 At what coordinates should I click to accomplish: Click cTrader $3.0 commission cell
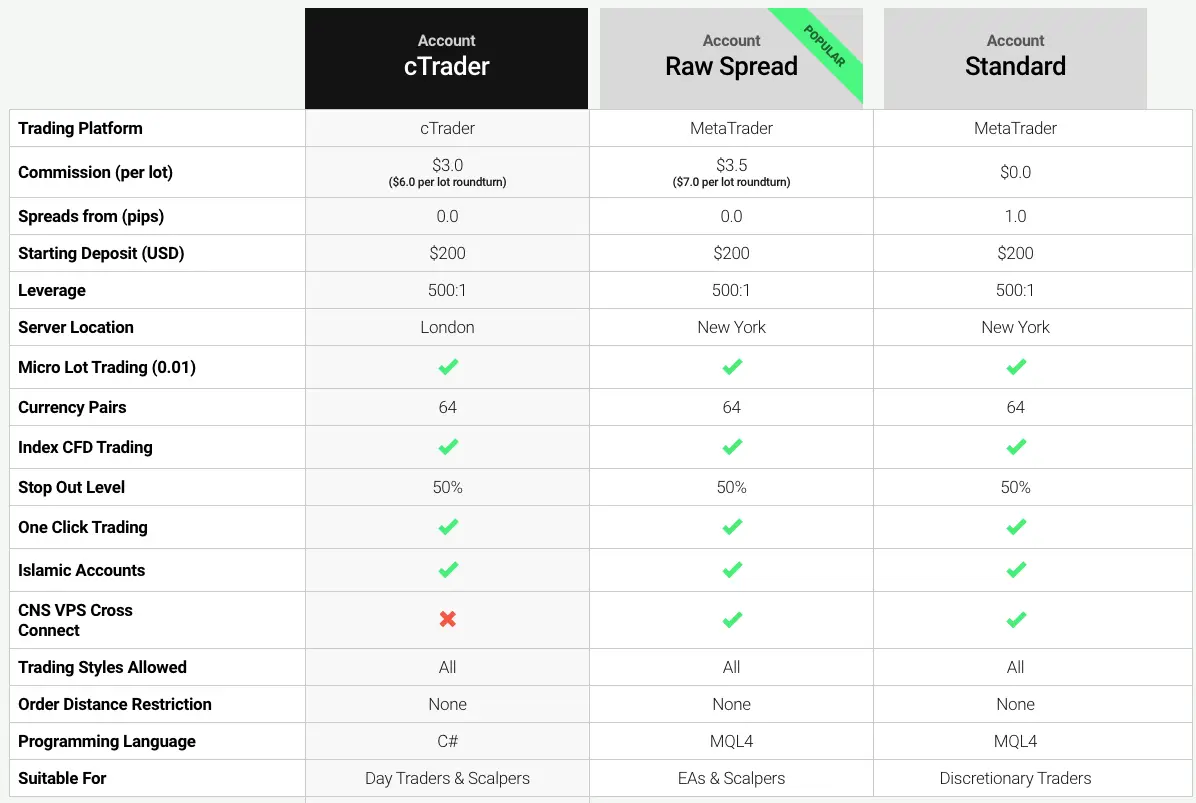(x=447, y=172)
